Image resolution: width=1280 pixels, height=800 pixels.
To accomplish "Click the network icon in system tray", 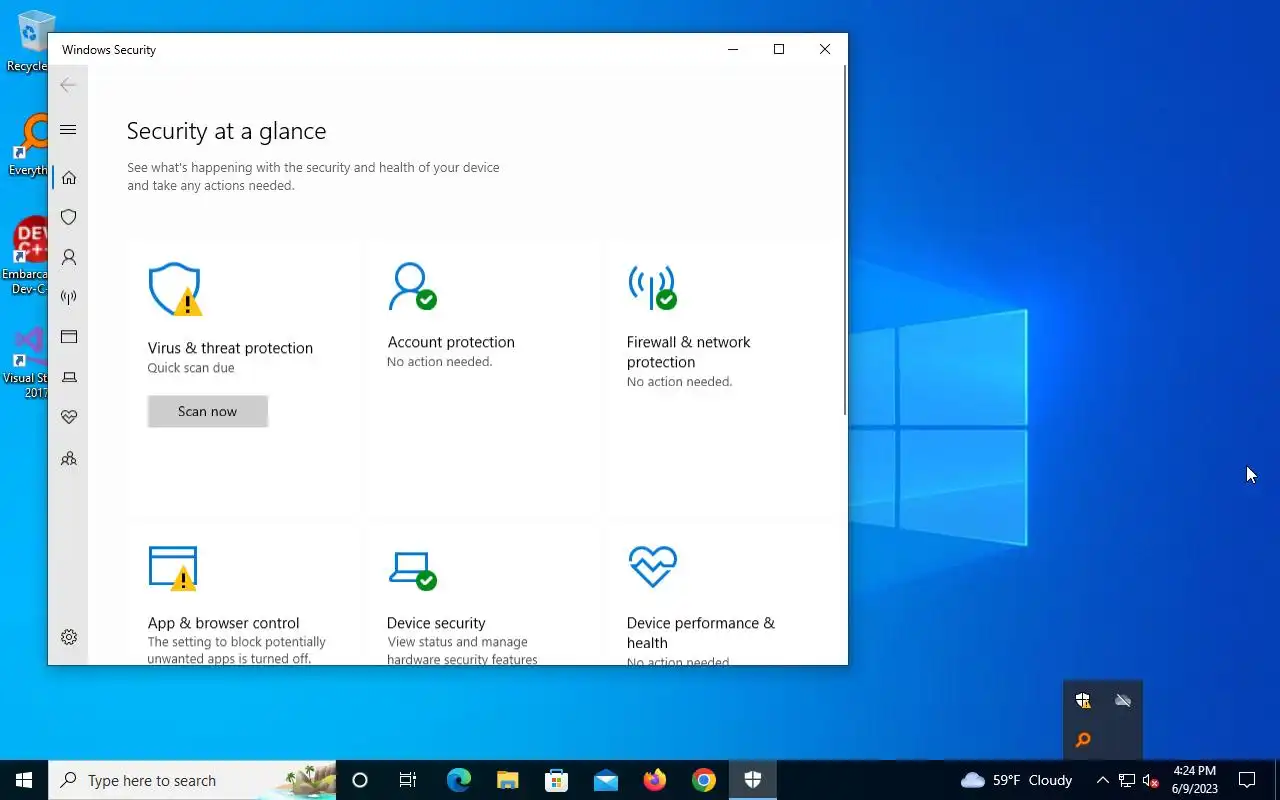I will (x=1127, y=780).
